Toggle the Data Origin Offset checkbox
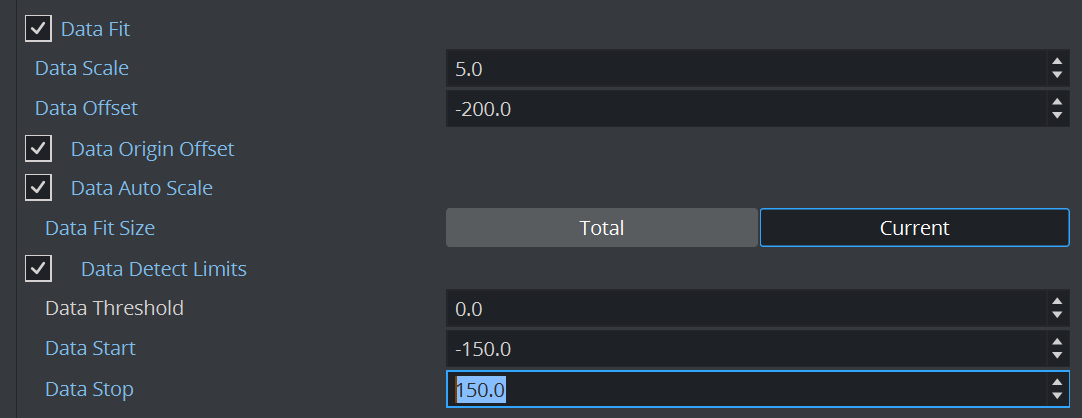This screenshot has height=418, width=1082. click(38, 149)
